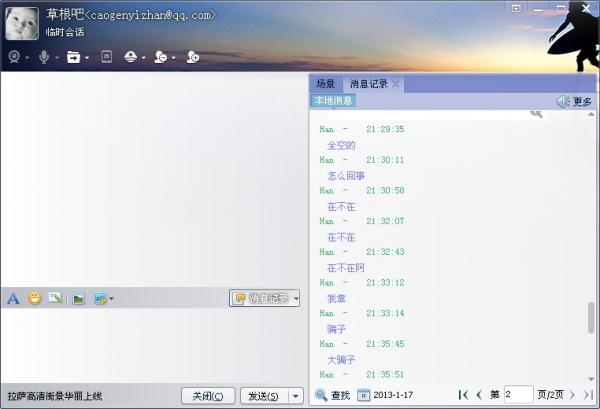Image resolution: width=600 pixels, height=409 pixels.
Task: Open the emoticon picker smiley icon
Action: coord(34,298)
